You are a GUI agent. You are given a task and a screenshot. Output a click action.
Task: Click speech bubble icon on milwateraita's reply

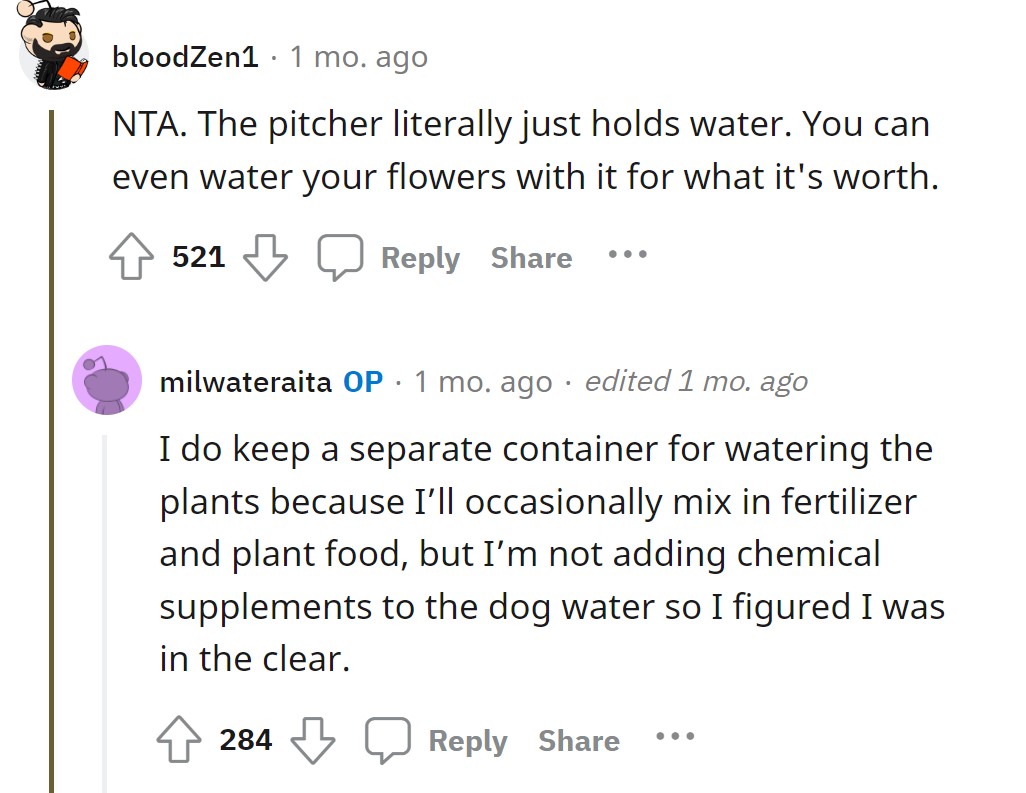(x=388, y=740)
